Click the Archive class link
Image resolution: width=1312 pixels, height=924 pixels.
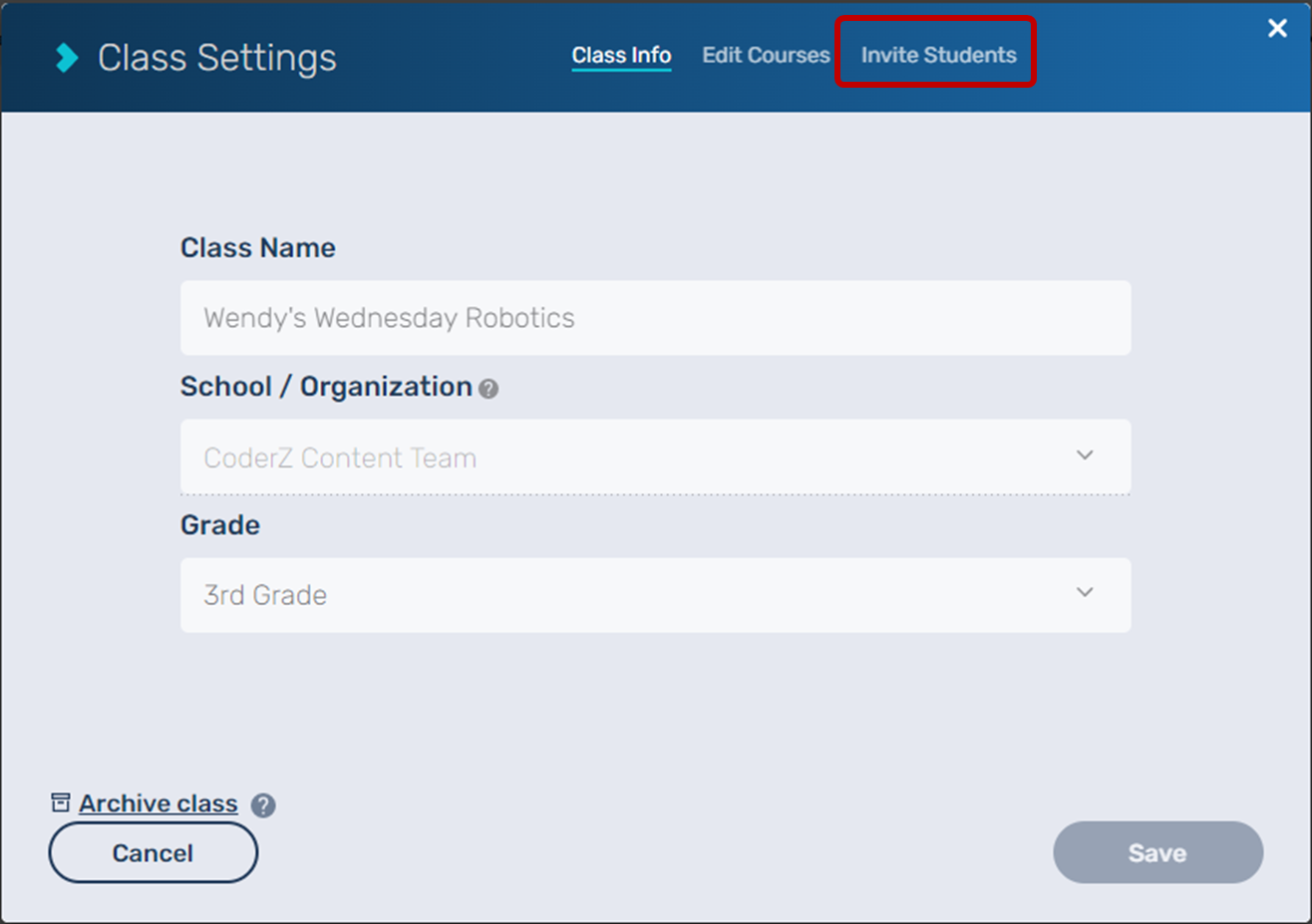point(159,803)
